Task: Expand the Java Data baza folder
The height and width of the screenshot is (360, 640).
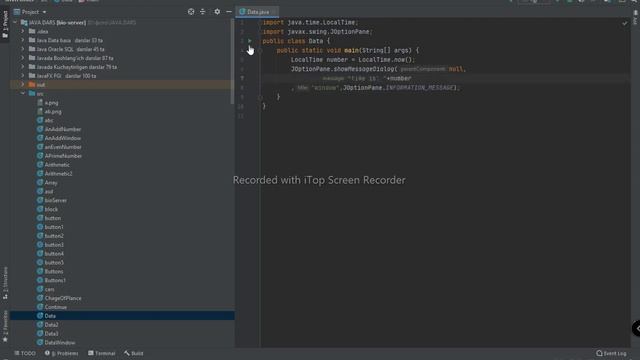Action: pos(23,40)
